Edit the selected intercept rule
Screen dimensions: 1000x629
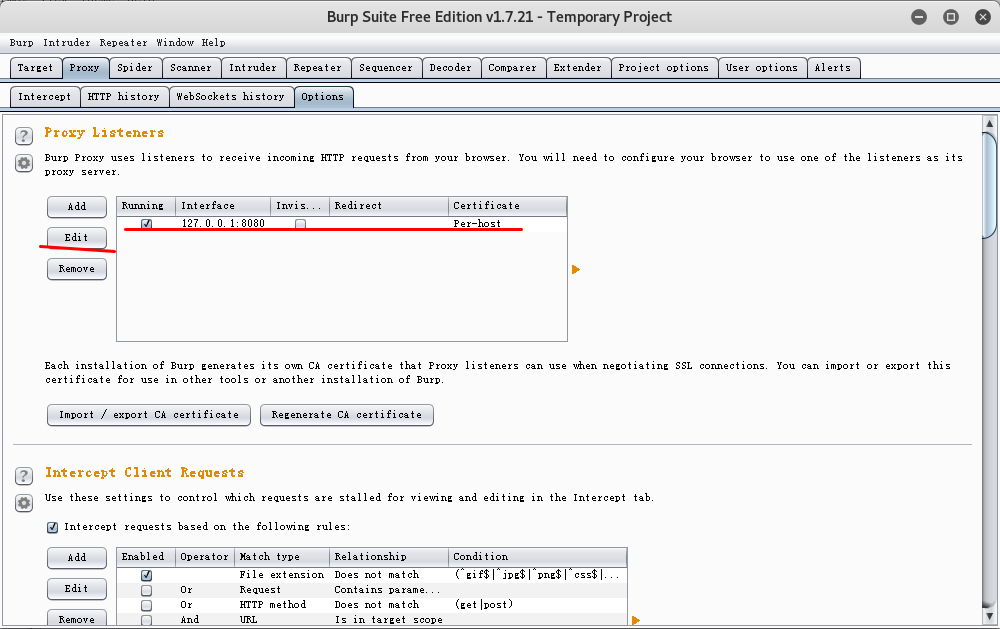tap(77, 589)
